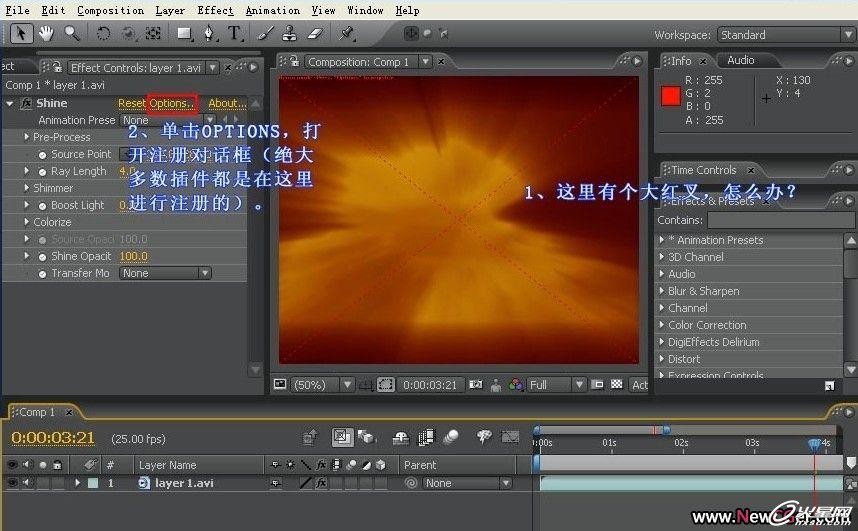
Task: Click the label color swatch of layer 1.avi
Action: 93,483
